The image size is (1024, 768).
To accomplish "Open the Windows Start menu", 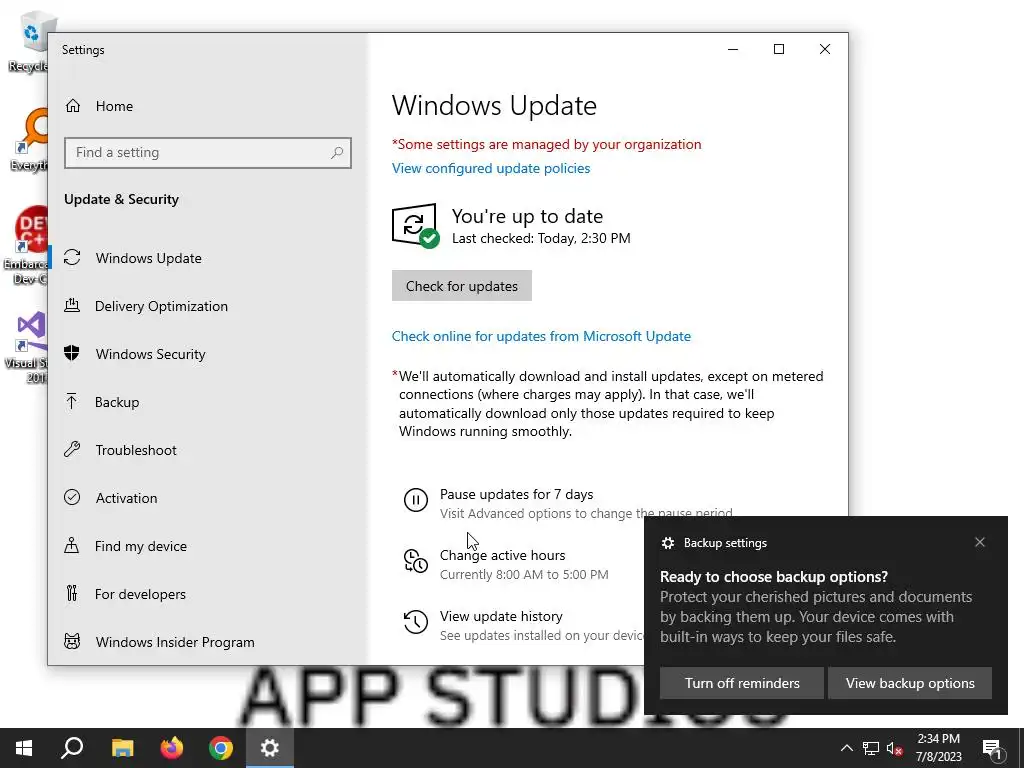I will [x=24, y=748].
